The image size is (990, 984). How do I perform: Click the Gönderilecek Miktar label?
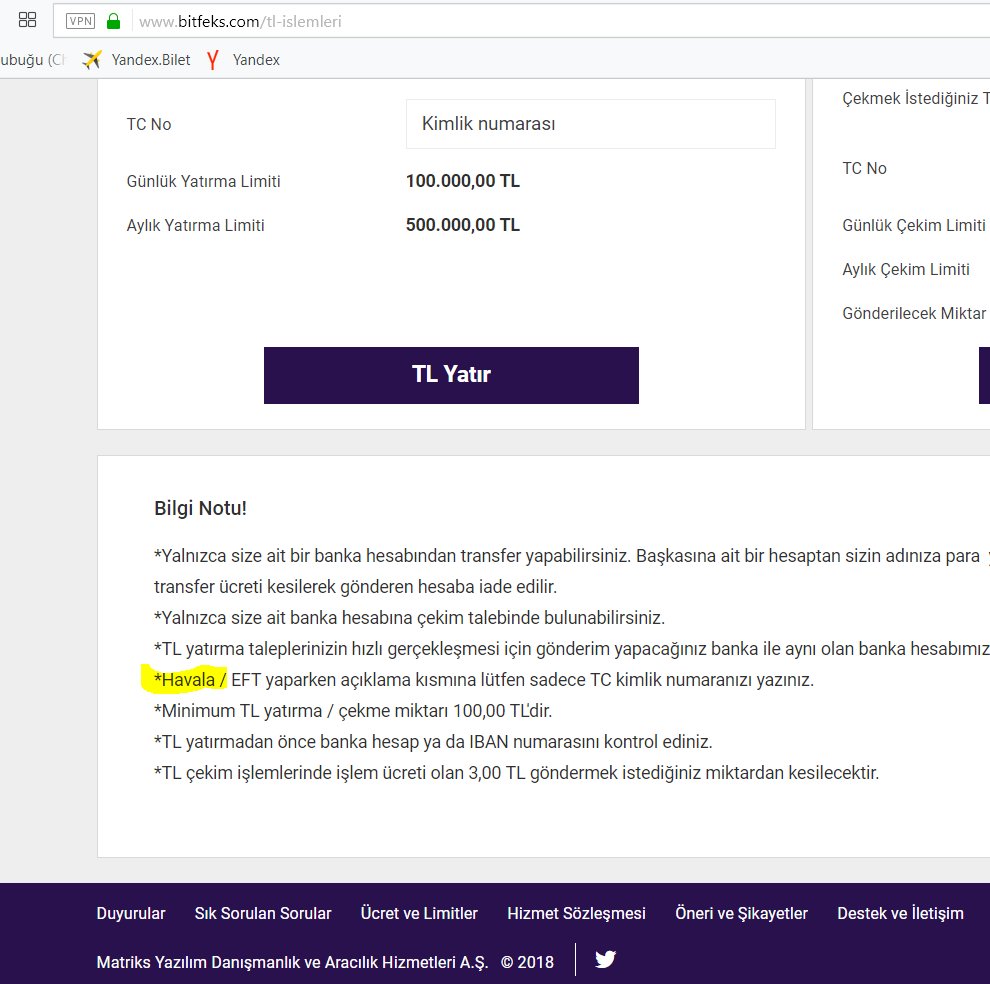click(x=914, y=314)
